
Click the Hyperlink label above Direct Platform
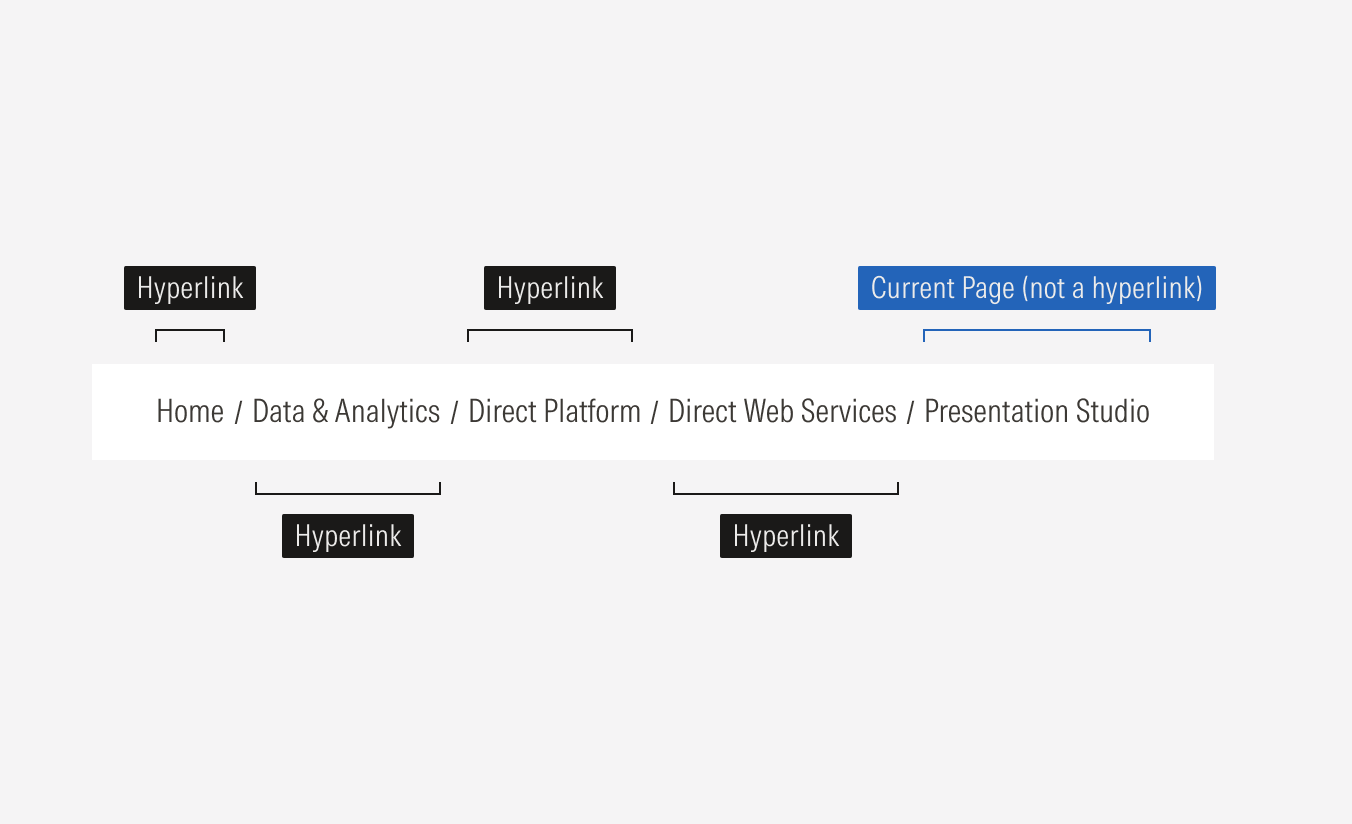550,288
